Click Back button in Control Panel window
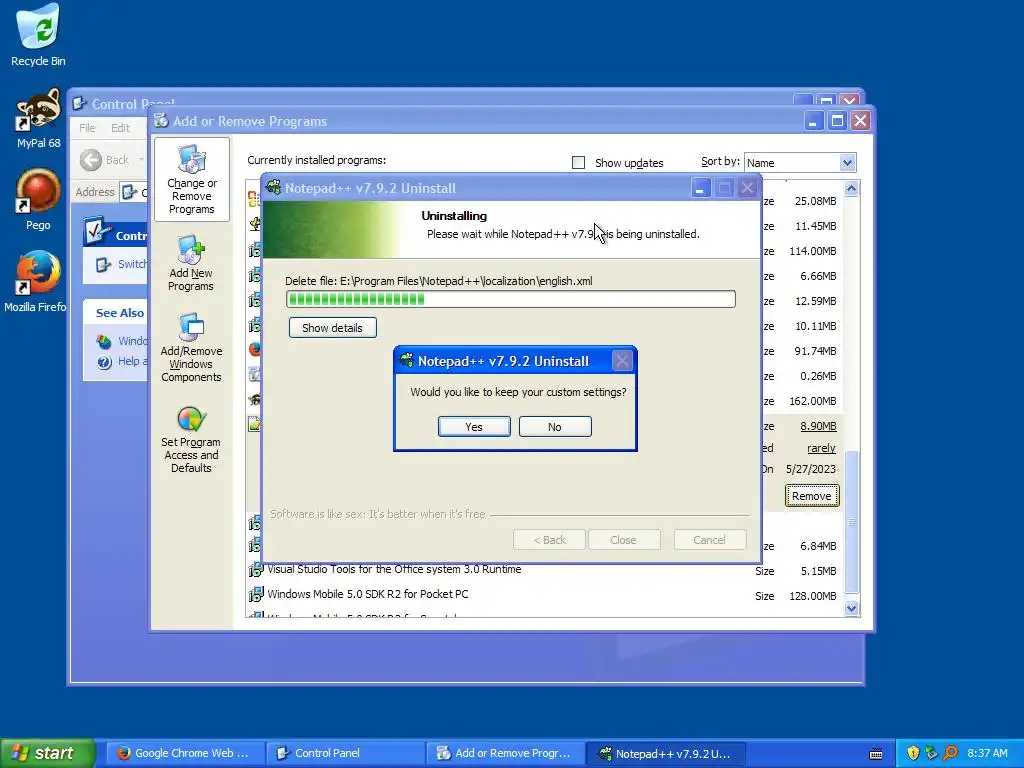This screenshot has width=1024, height=768. (x=106, y=160)
